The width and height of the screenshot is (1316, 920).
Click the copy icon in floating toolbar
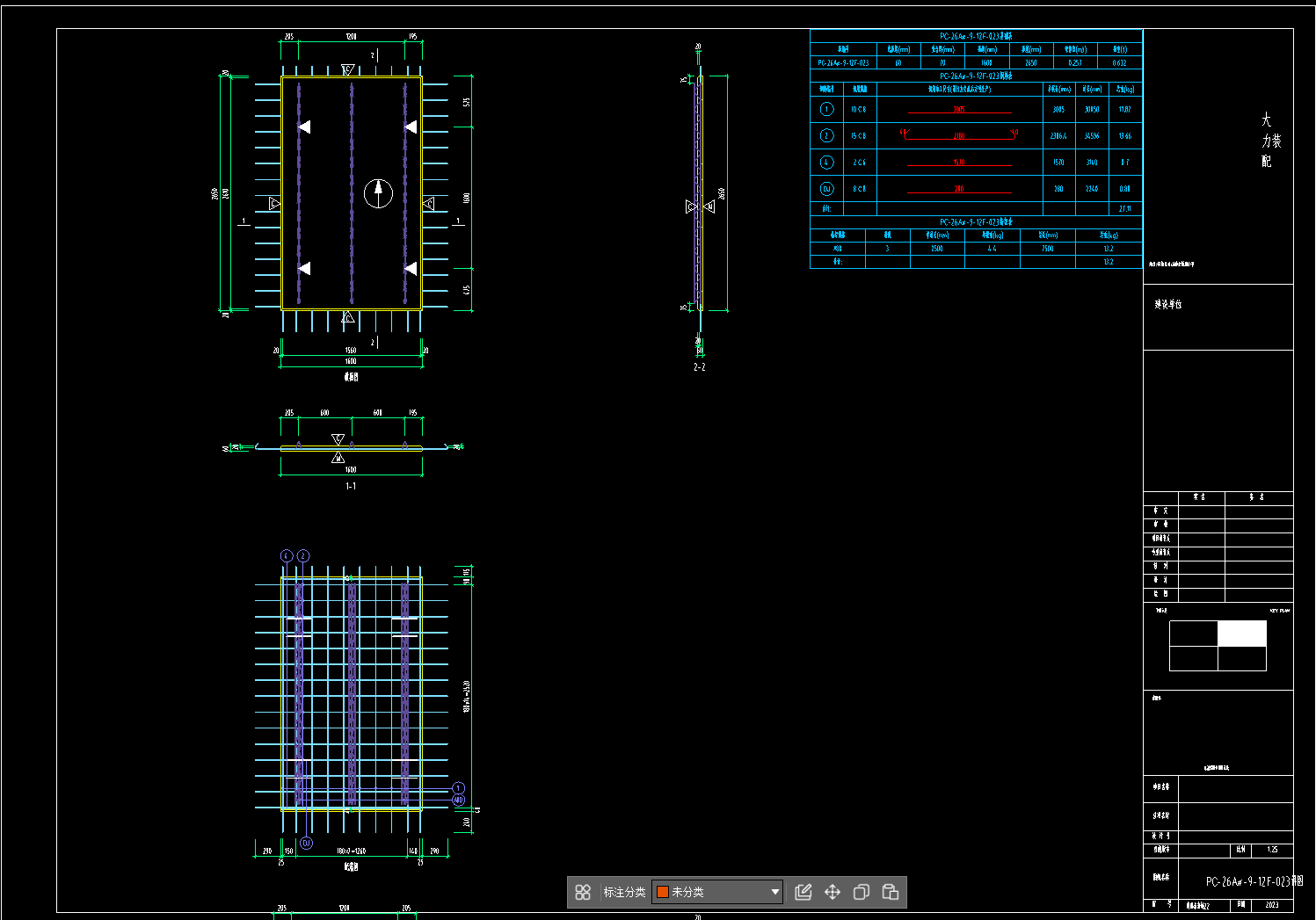[x=862, y=892]
